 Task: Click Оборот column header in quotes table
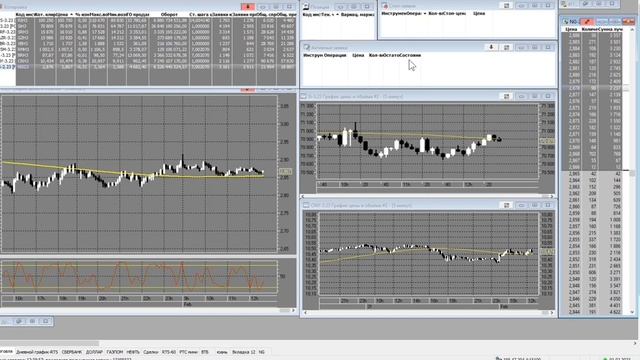[x=169, y=14]
